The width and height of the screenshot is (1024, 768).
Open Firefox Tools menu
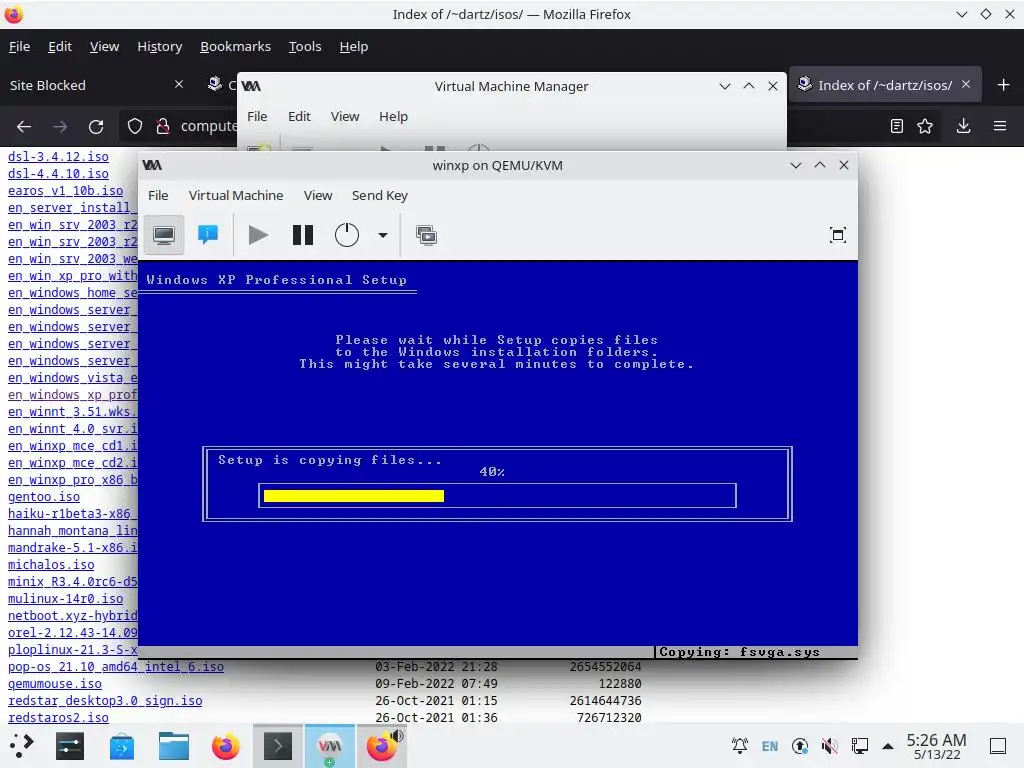305,46
